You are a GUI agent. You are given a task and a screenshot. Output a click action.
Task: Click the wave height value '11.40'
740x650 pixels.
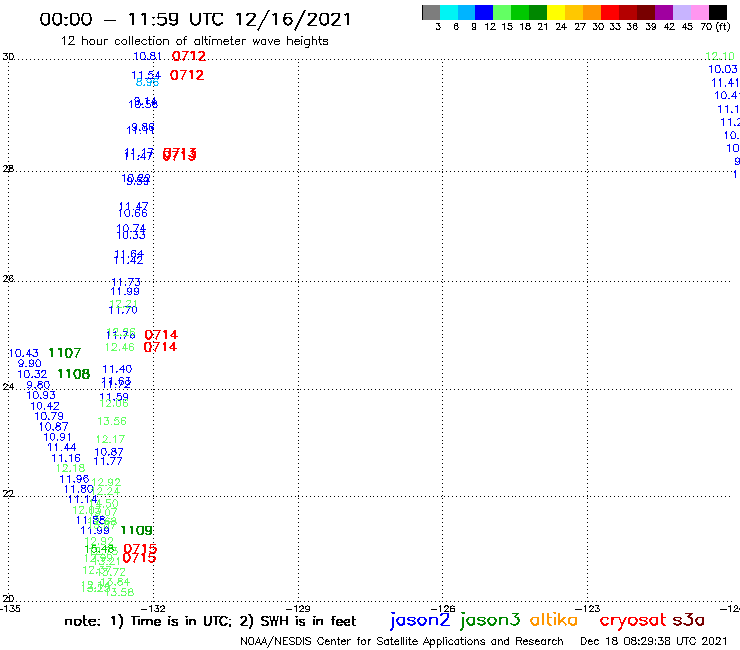tap(118, 369)
